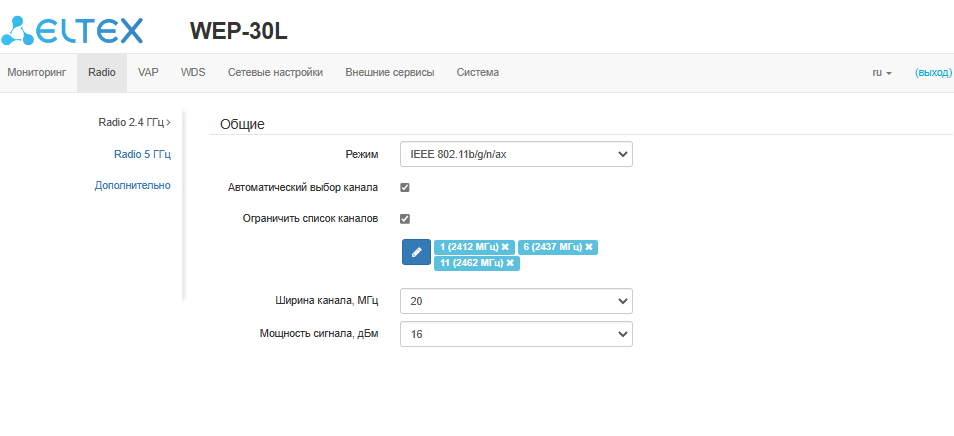Switch to the VAP tab

[x=148, y=73]
